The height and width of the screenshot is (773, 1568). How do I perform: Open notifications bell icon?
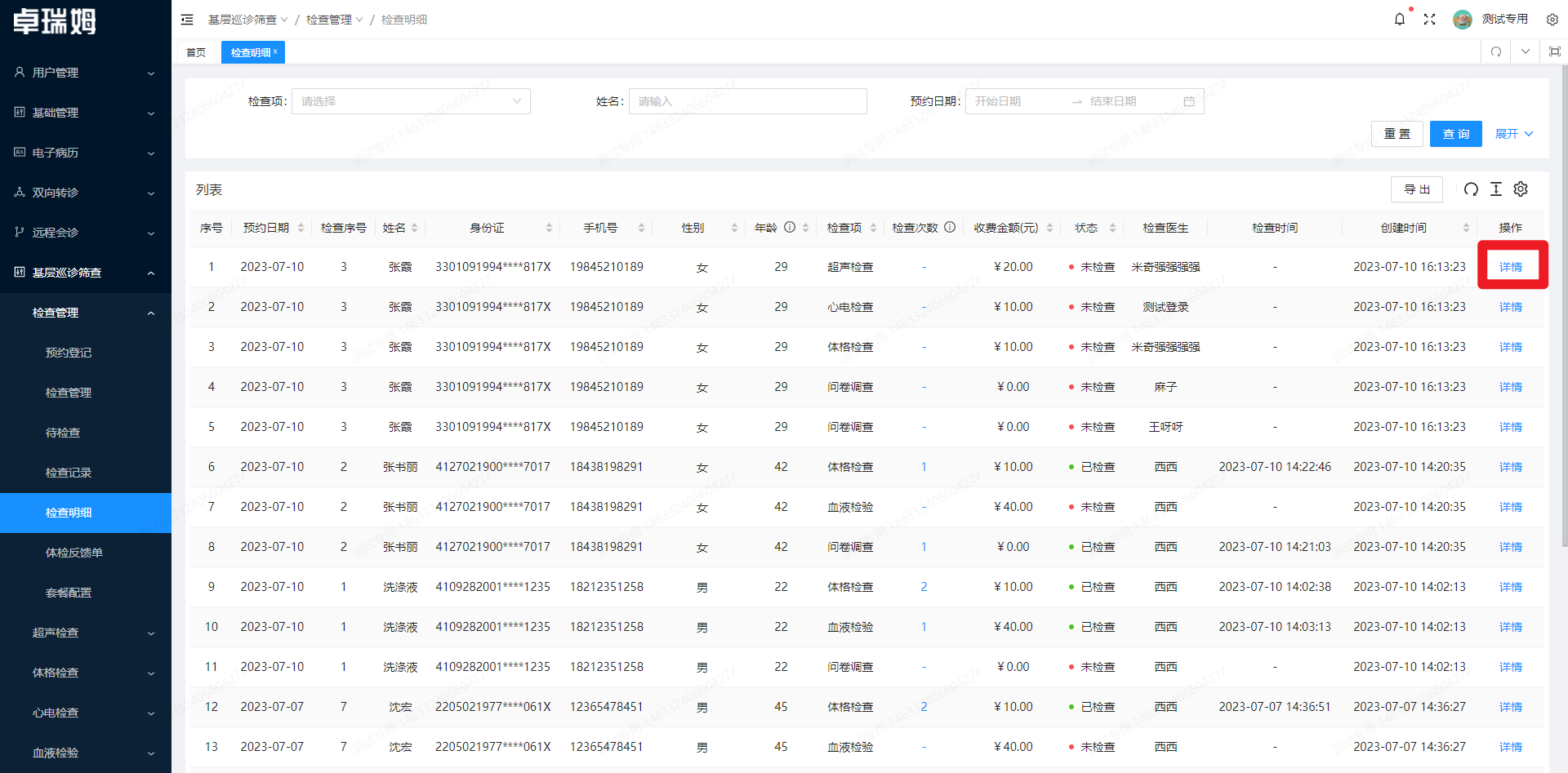click(1400, 19)
